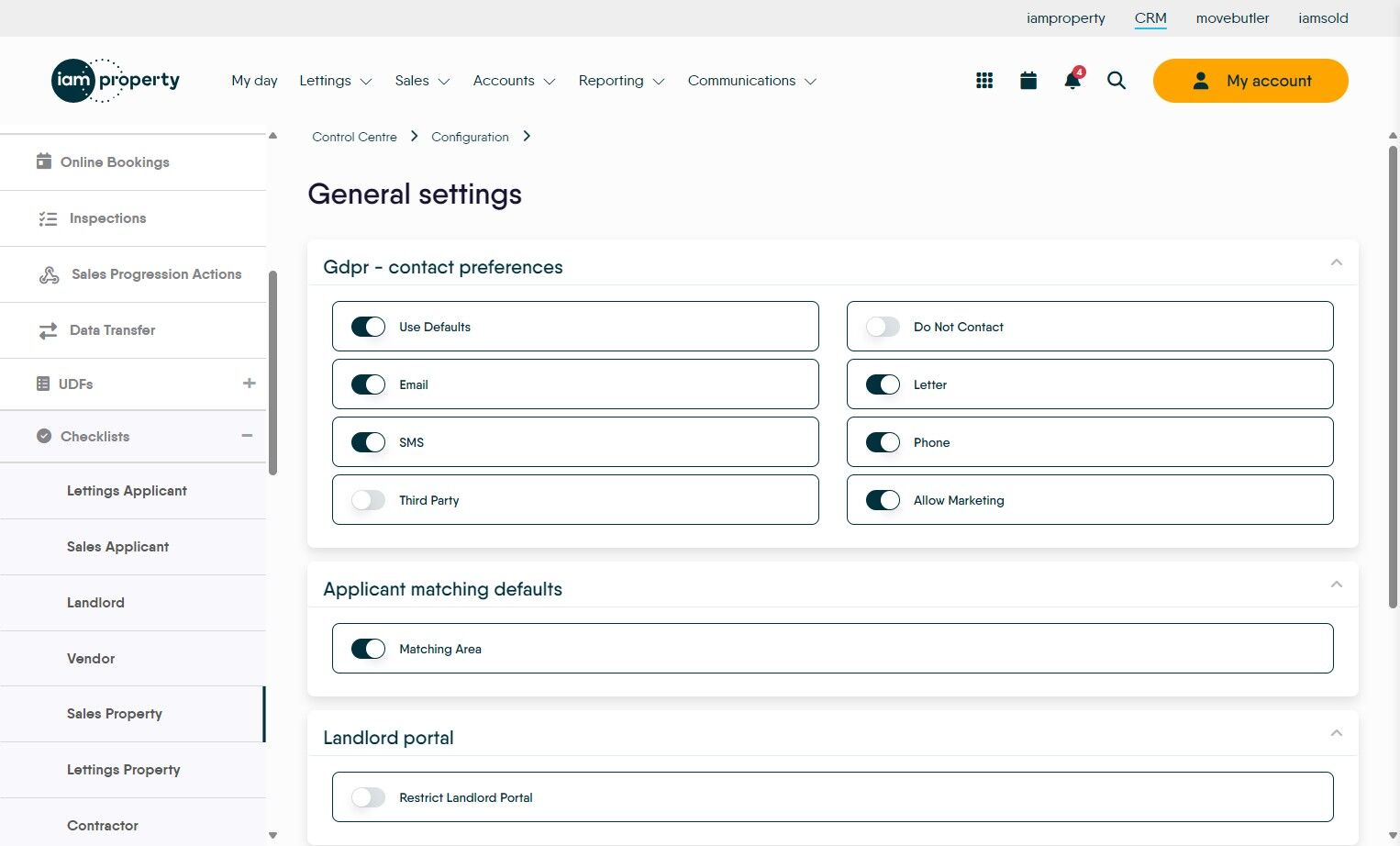Open the Lettings dropdown menu

(335, 81)
